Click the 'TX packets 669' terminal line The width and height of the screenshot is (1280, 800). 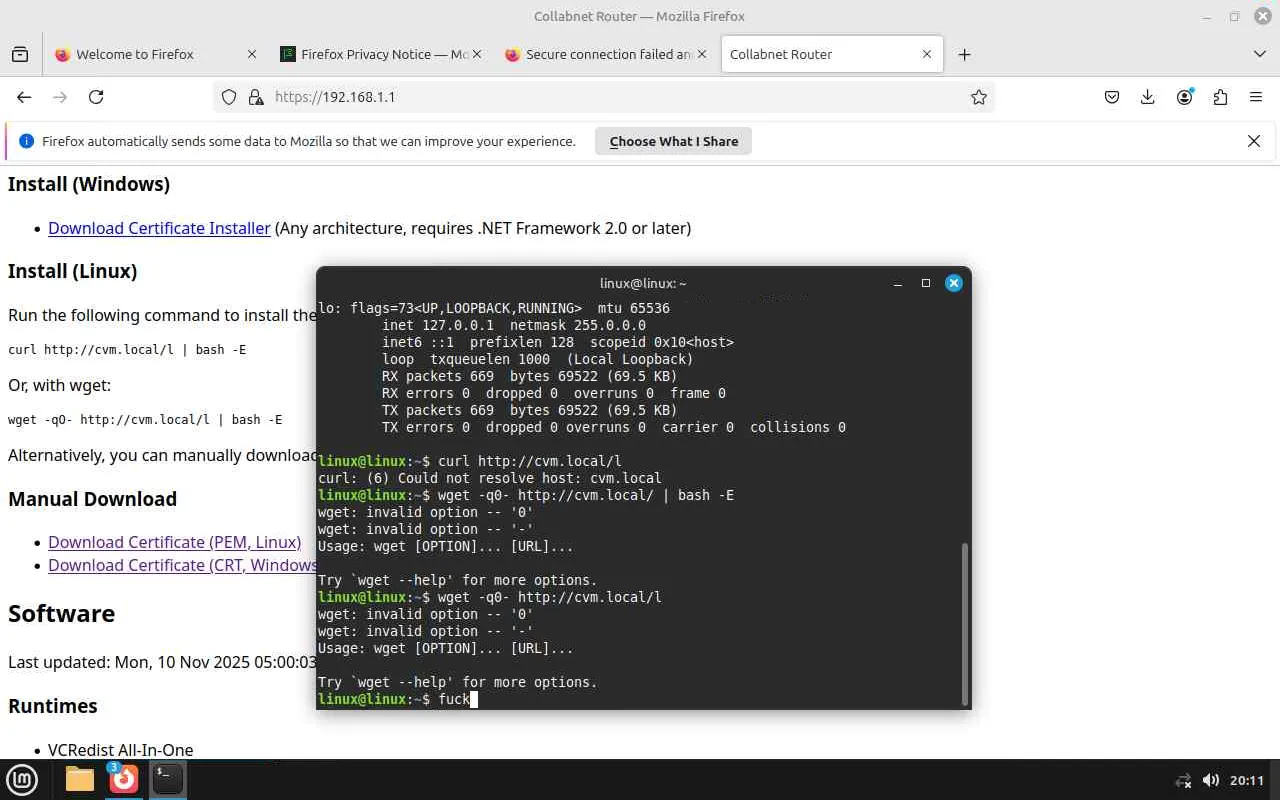529,410
